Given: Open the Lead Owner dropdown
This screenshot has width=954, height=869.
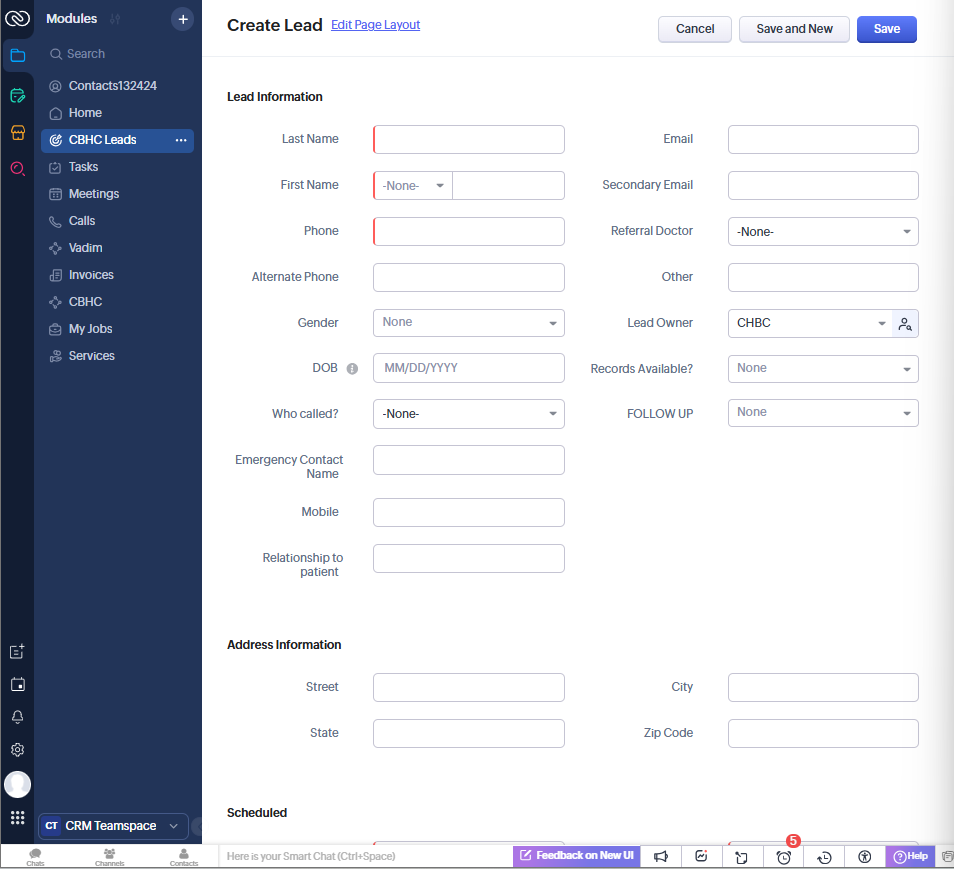Looking at the screenshot, I should [810, 324].
